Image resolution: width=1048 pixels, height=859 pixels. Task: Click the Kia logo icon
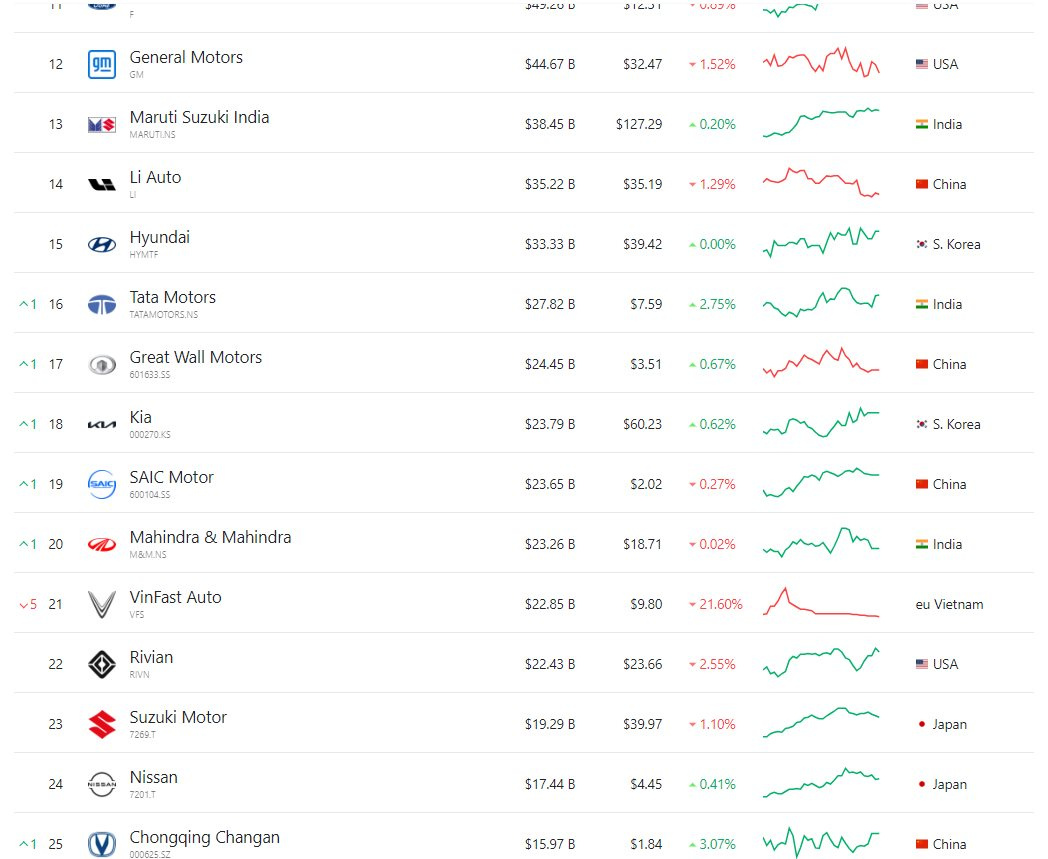click(102, 424)
